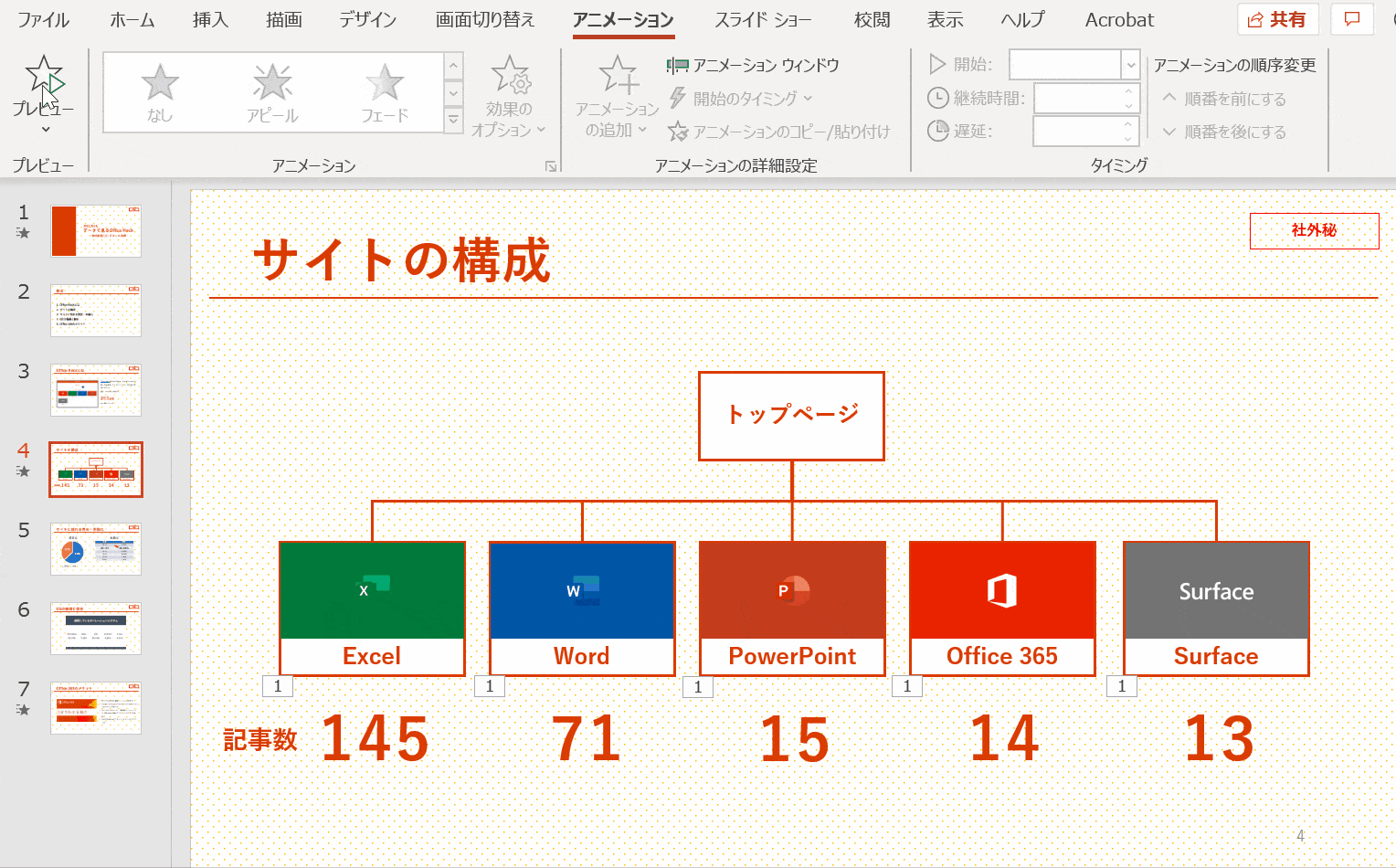Click アニメーションの追加 star icon

618,75
